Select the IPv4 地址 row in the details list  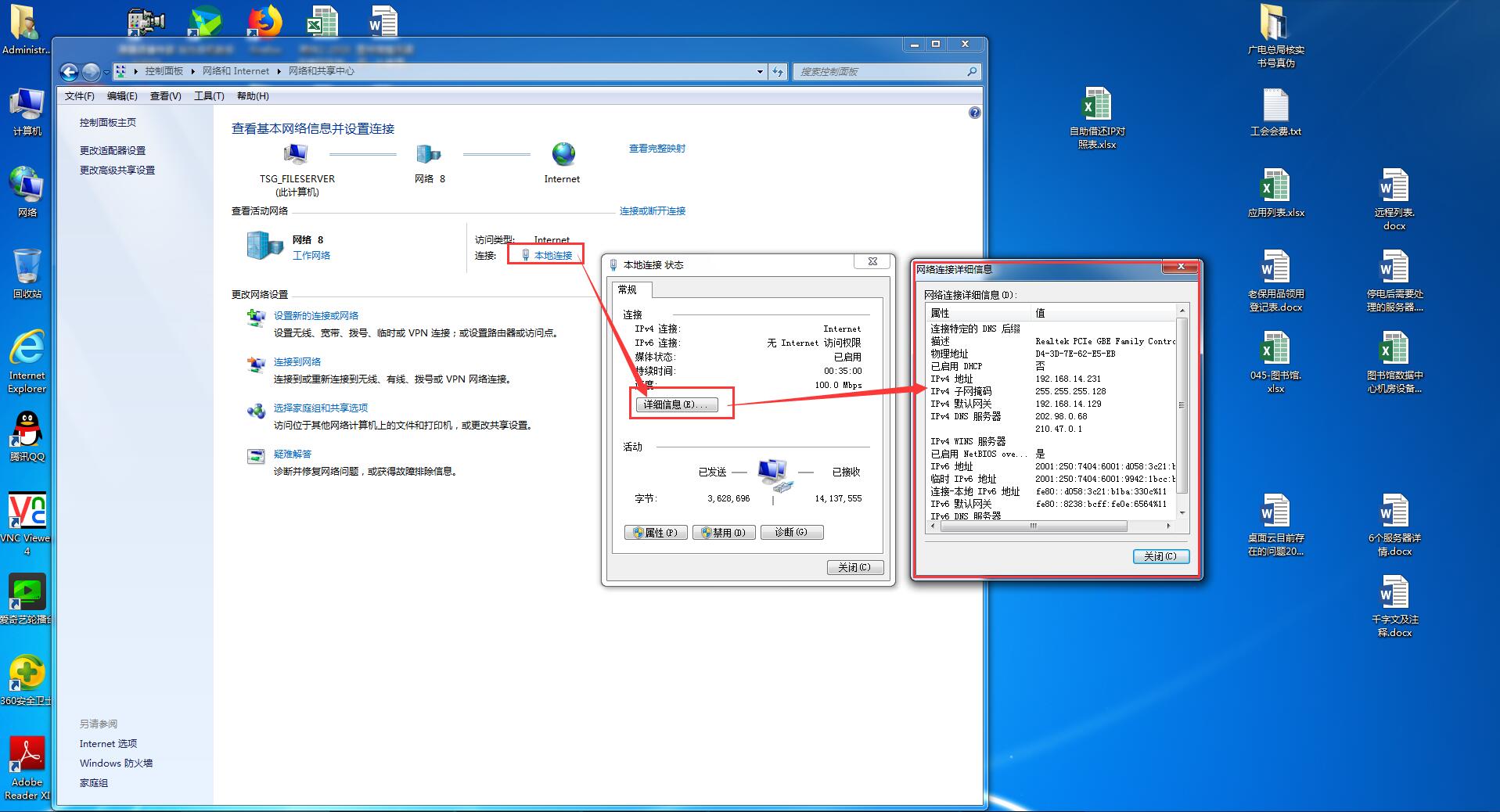[1052, 379]
